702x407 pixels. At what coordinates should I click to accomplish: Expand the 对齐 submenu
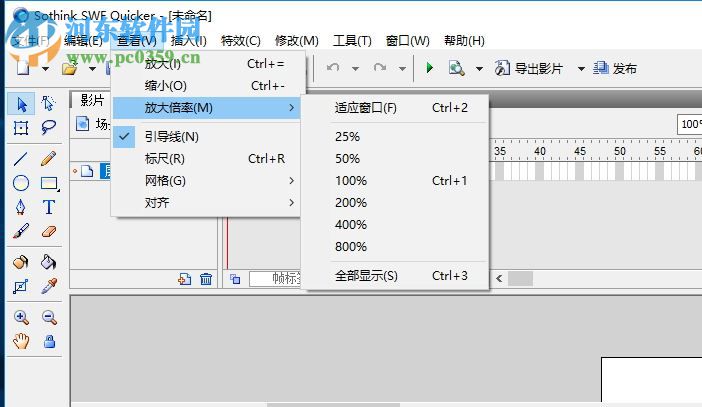tap(206, 202)
